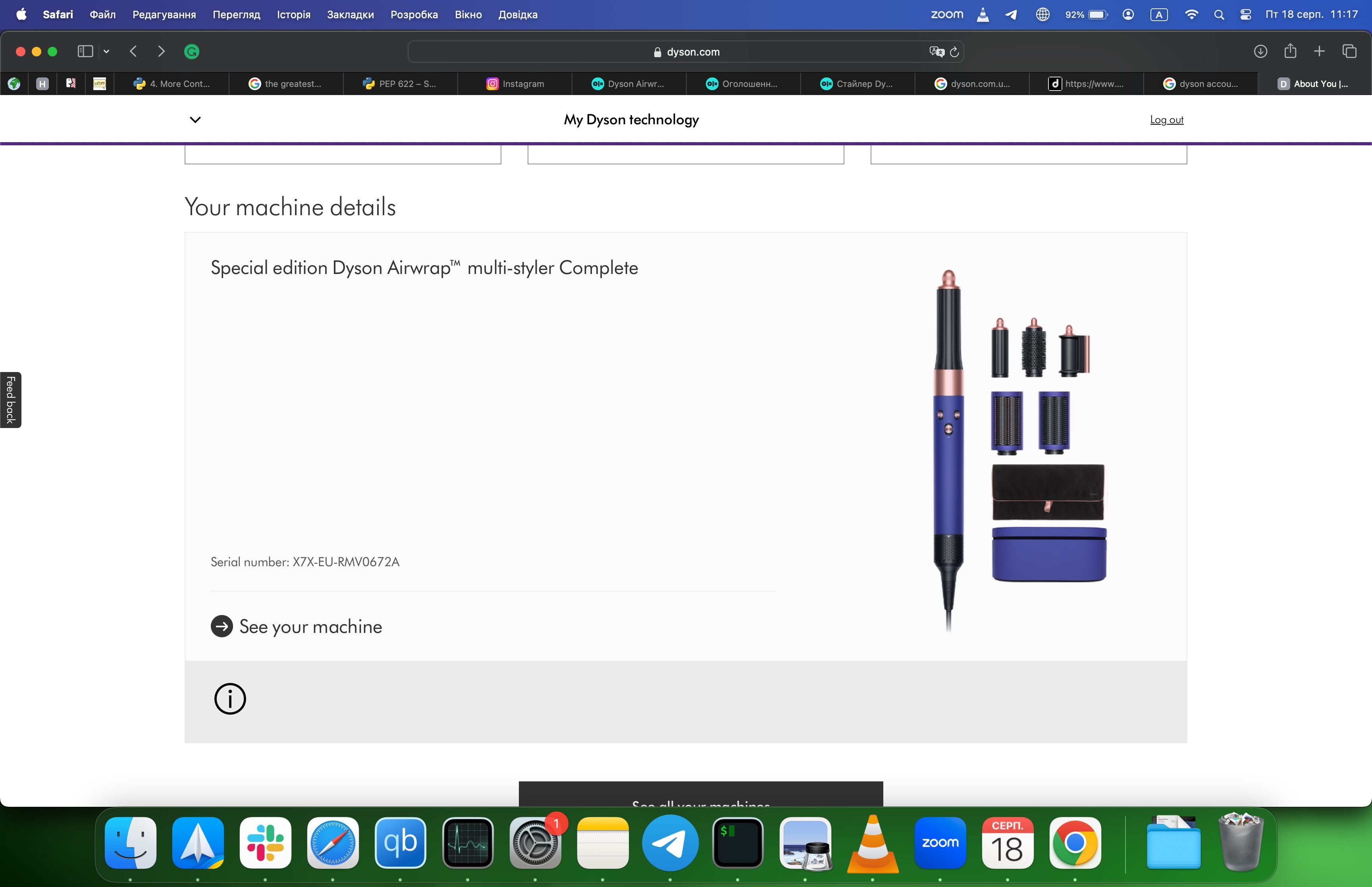Open the pinned 'H' tab
The height and width of the screenshot is (887, 1372).
tap(42, 83)
